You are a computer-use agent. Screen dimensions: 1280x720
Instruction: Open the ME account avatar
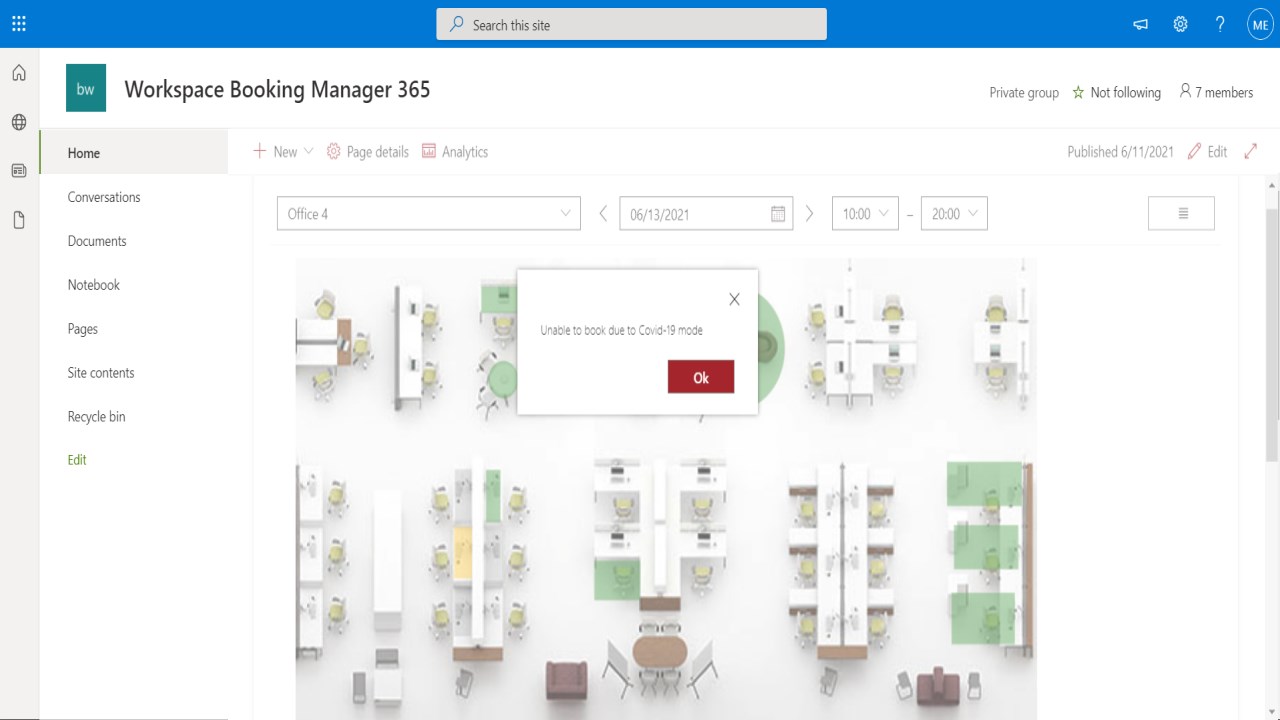1260,25
